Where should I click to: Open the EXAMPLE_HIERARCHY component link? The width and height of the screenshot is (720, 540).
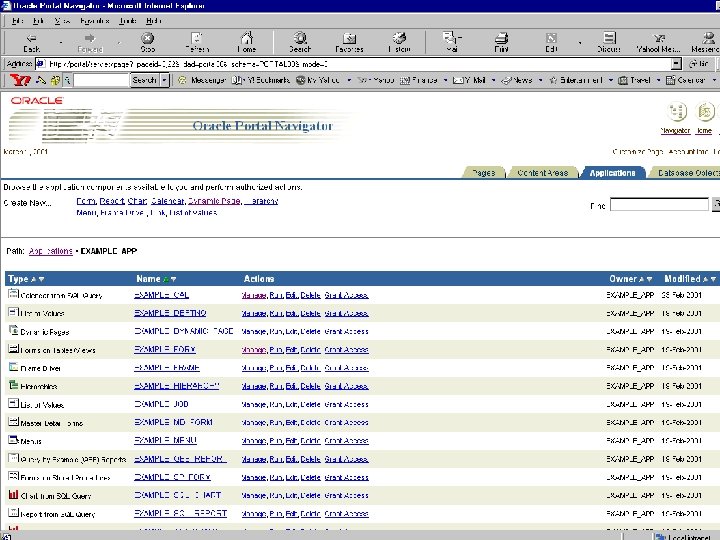coord(176,386)
